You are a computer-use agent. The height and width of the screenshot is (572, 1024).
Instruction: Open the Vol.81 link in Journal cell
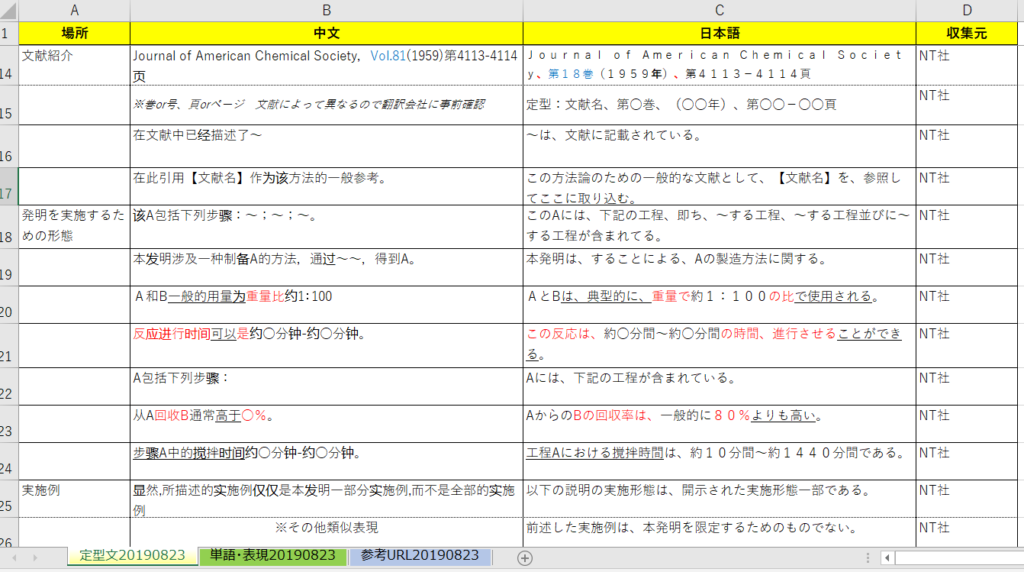388,56
